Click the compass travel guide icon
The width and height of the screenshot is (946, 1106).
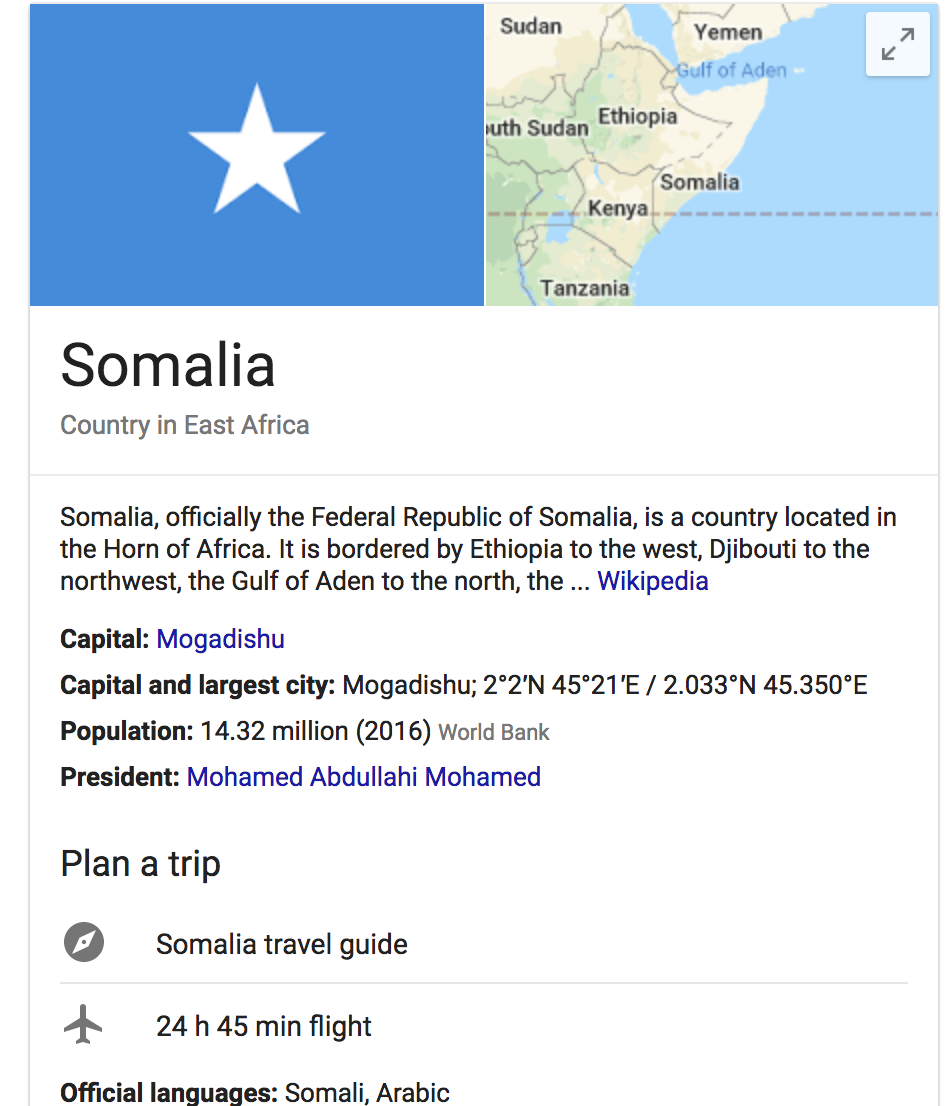click(x=84, y=942)
